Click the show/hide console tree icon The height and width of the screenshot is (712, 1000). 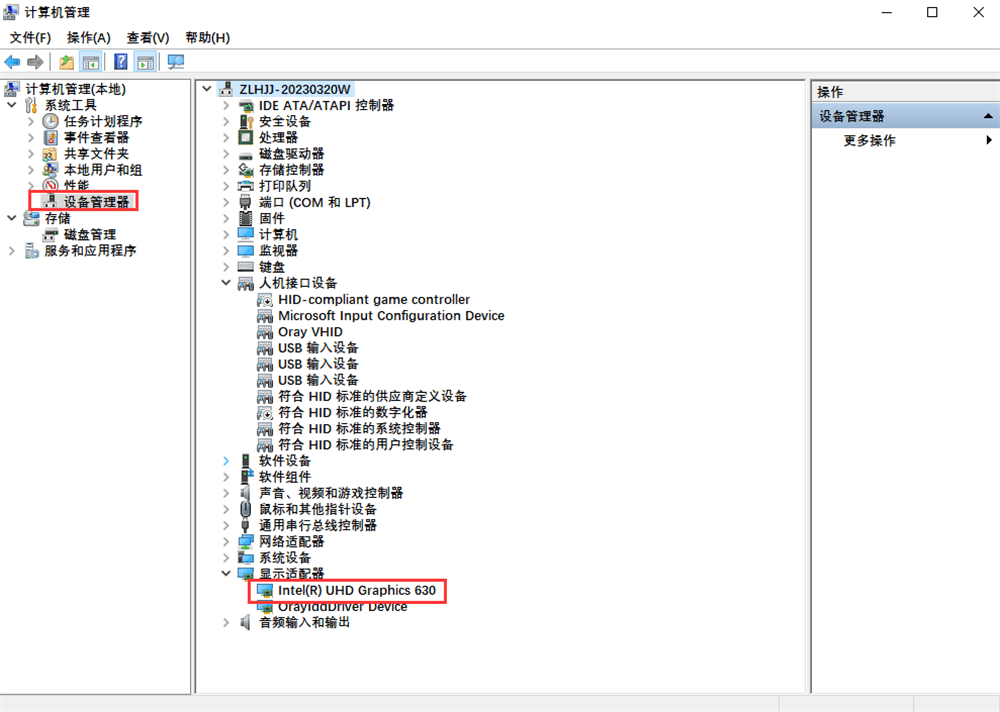(x=90, y=62)
